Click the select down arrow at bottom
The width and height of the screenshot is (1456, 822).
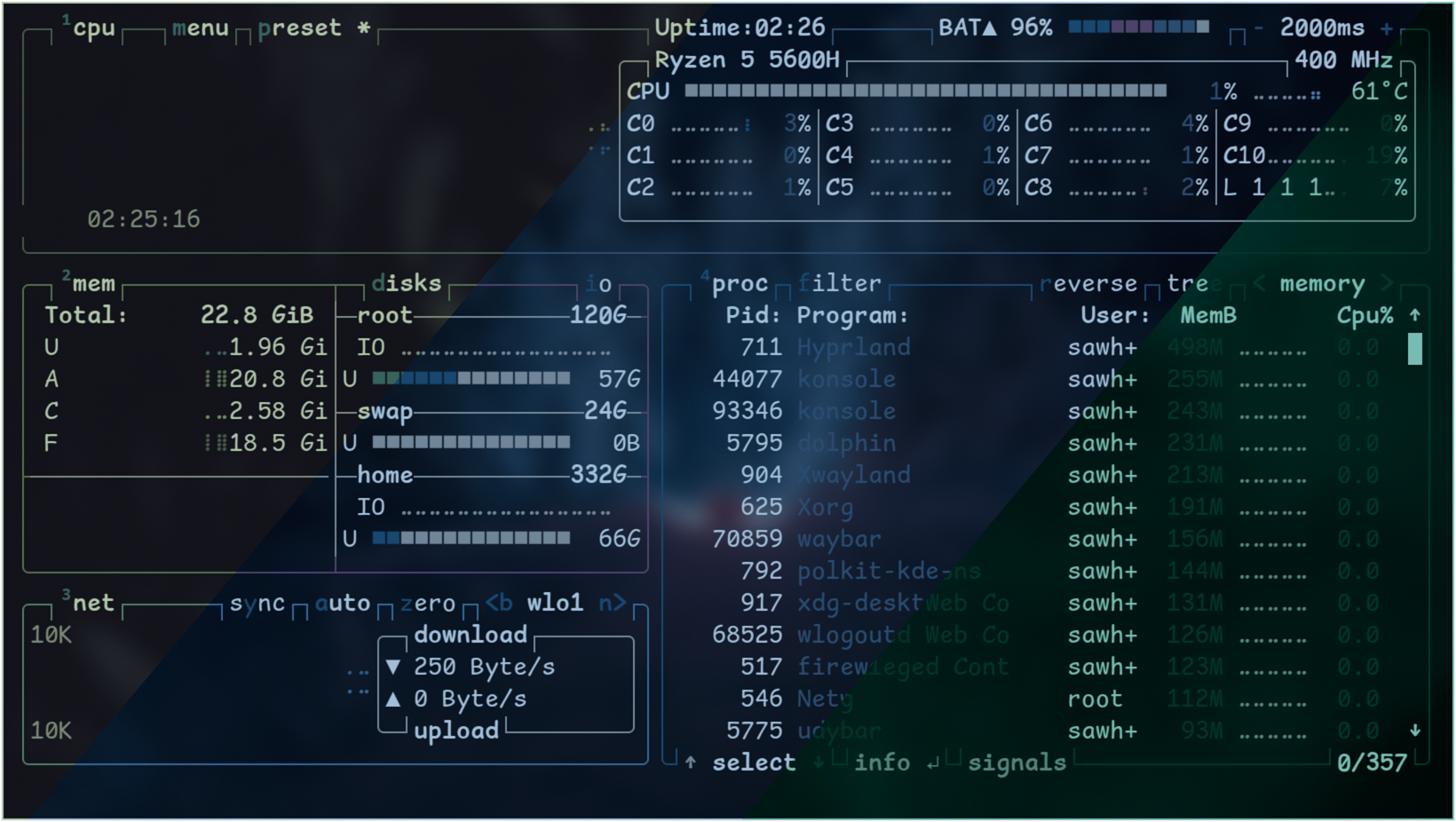[x=818, y=763]
